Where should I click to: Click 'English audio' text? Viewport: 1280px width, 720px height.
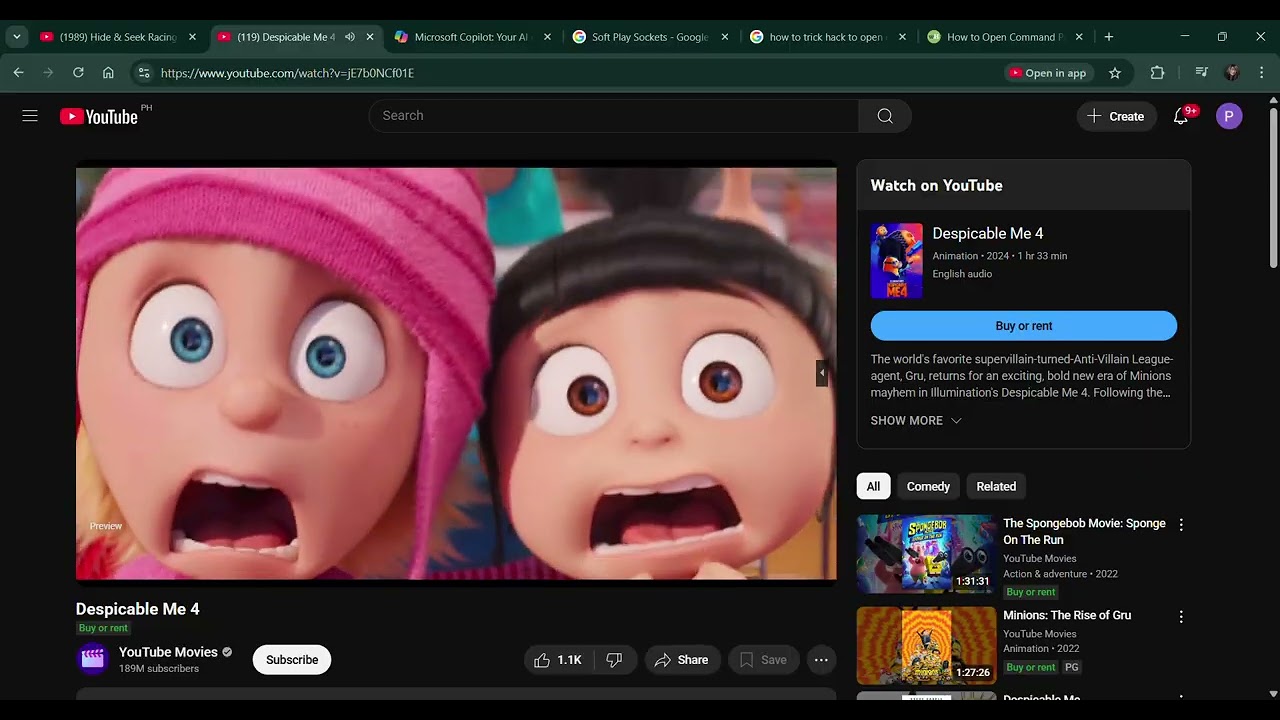(x=962, y=274)
